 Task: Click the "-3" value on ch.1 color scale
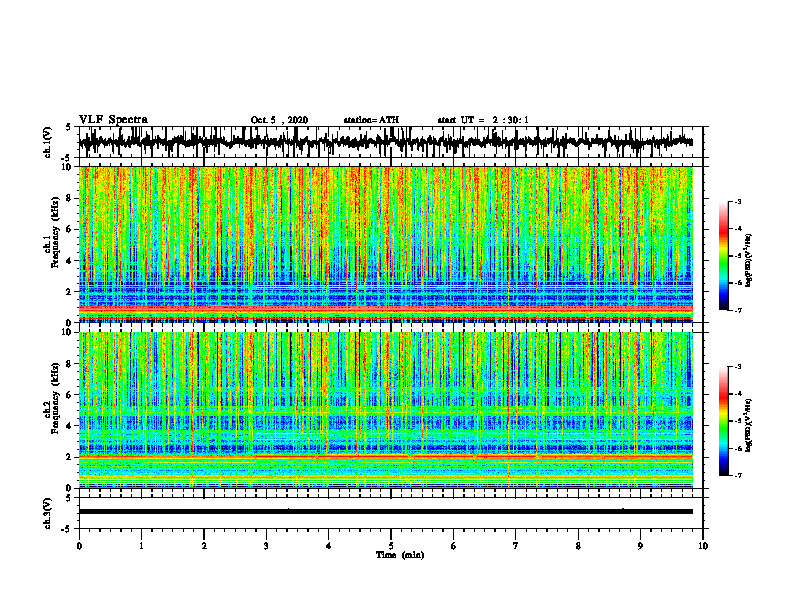[x=738, y=202]
